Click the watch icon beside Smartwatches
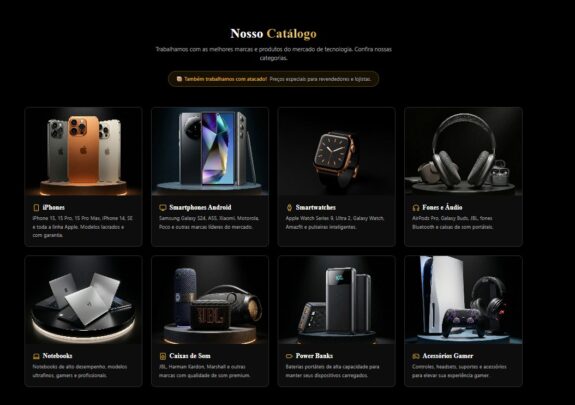This screenshot has height=405, width=575. [x=289, y=208]
